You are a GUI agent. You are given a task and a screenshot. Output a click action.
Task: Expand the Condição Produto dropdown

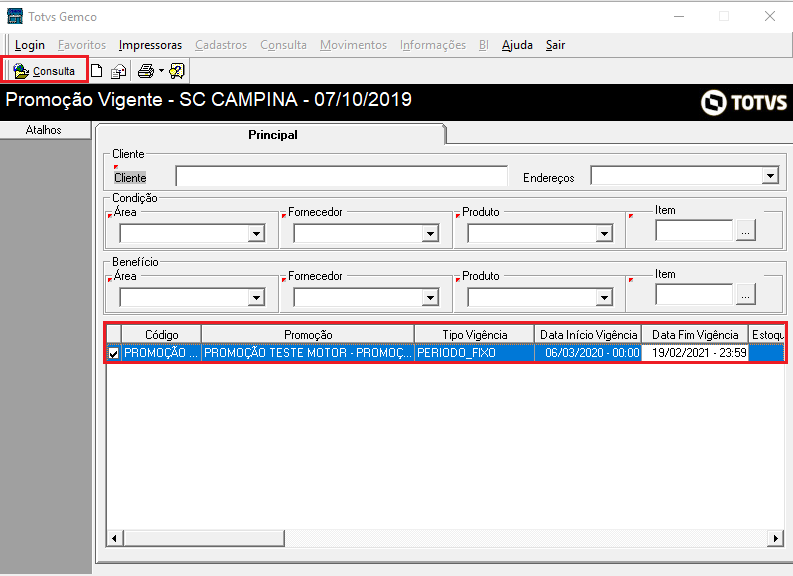604,233
